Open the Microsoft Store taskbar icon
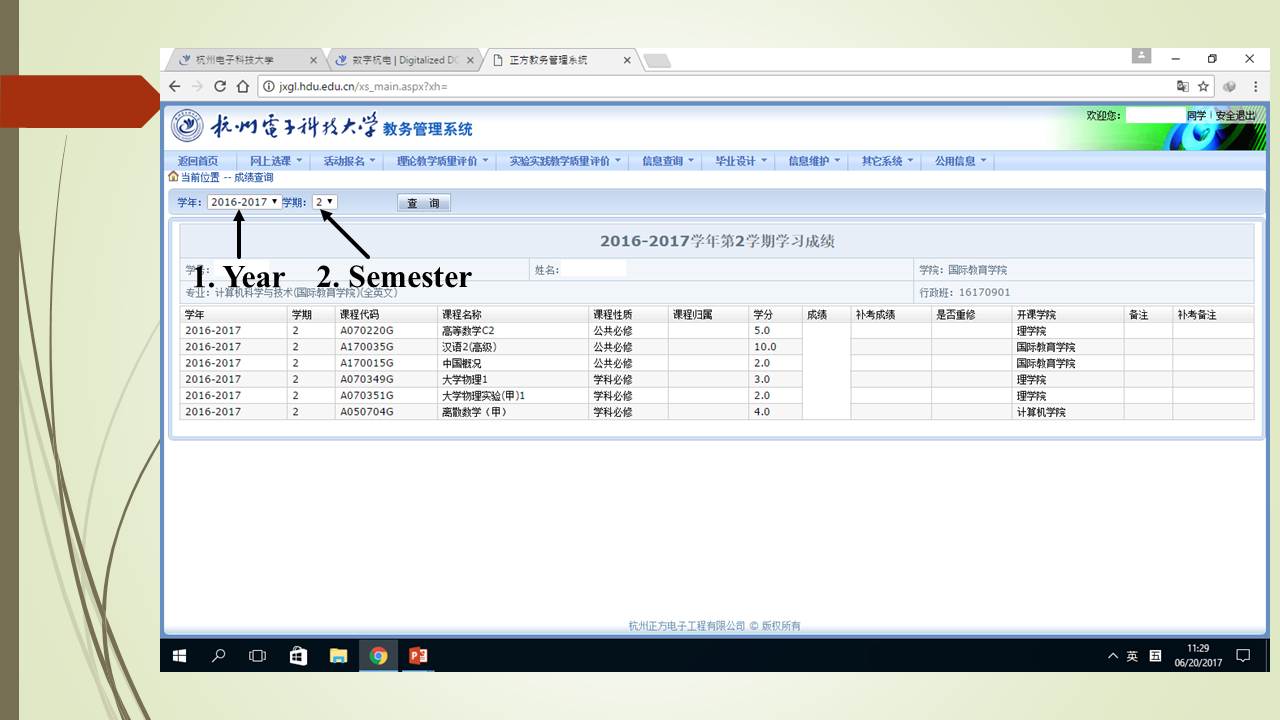This screenshot has height=720, width=1280. tap(298, 656)
